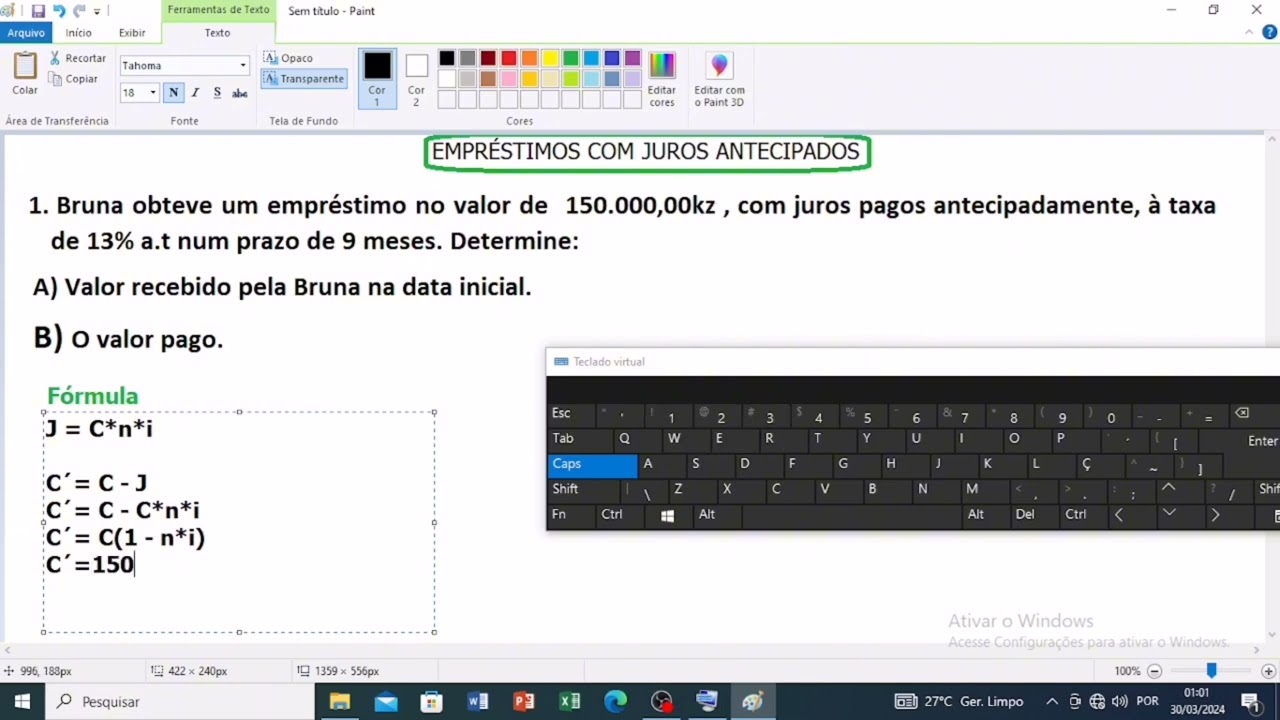This screenshot has width=1280, height=720.
Task: Redo the last undone action
Action: click(x=79, y=11)
